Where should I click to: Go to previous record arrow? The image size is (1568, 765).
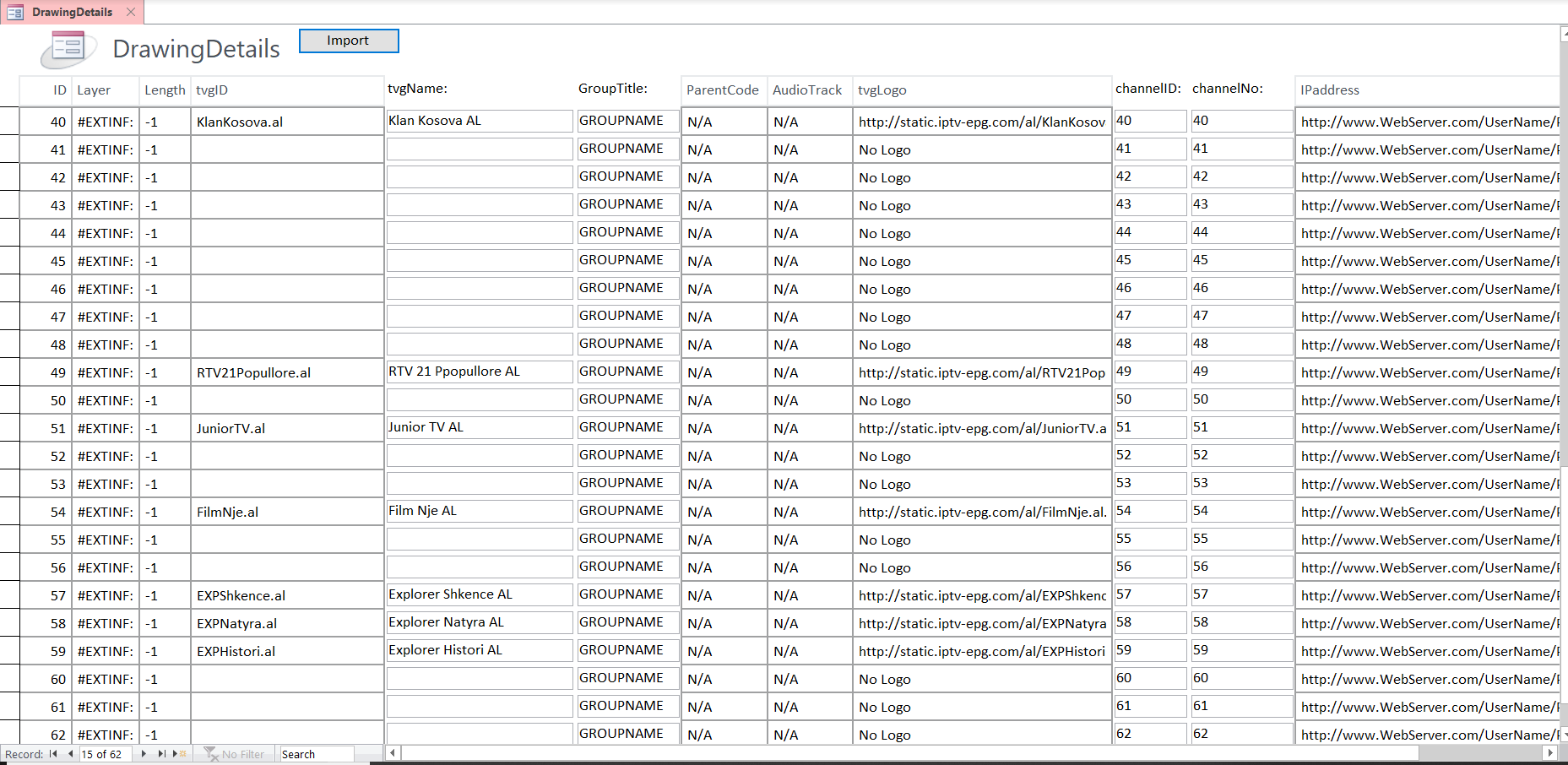pyautogui.click(x=70, y=754)
